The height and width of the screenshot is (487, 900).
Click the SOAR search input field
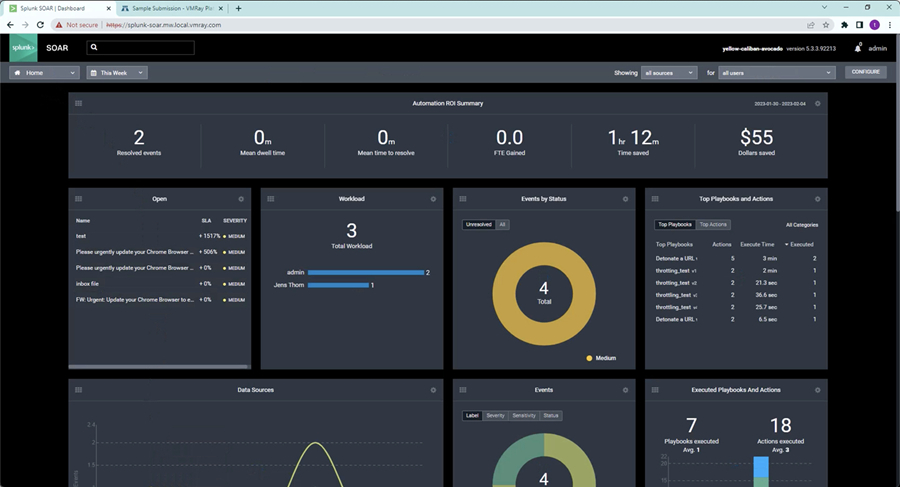[141, 48]
